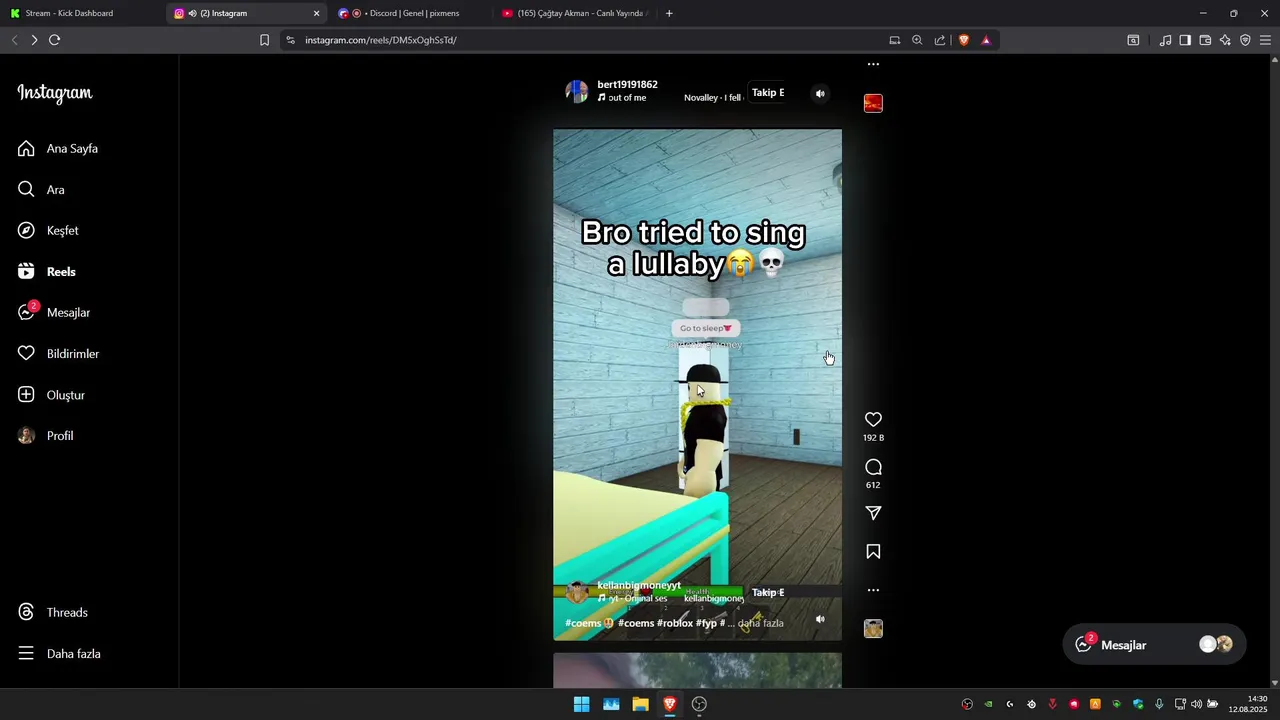The height and width of the screenshot is (720, 1280).
Task: Expand caption with daha fazla
Action: (761, 623)
